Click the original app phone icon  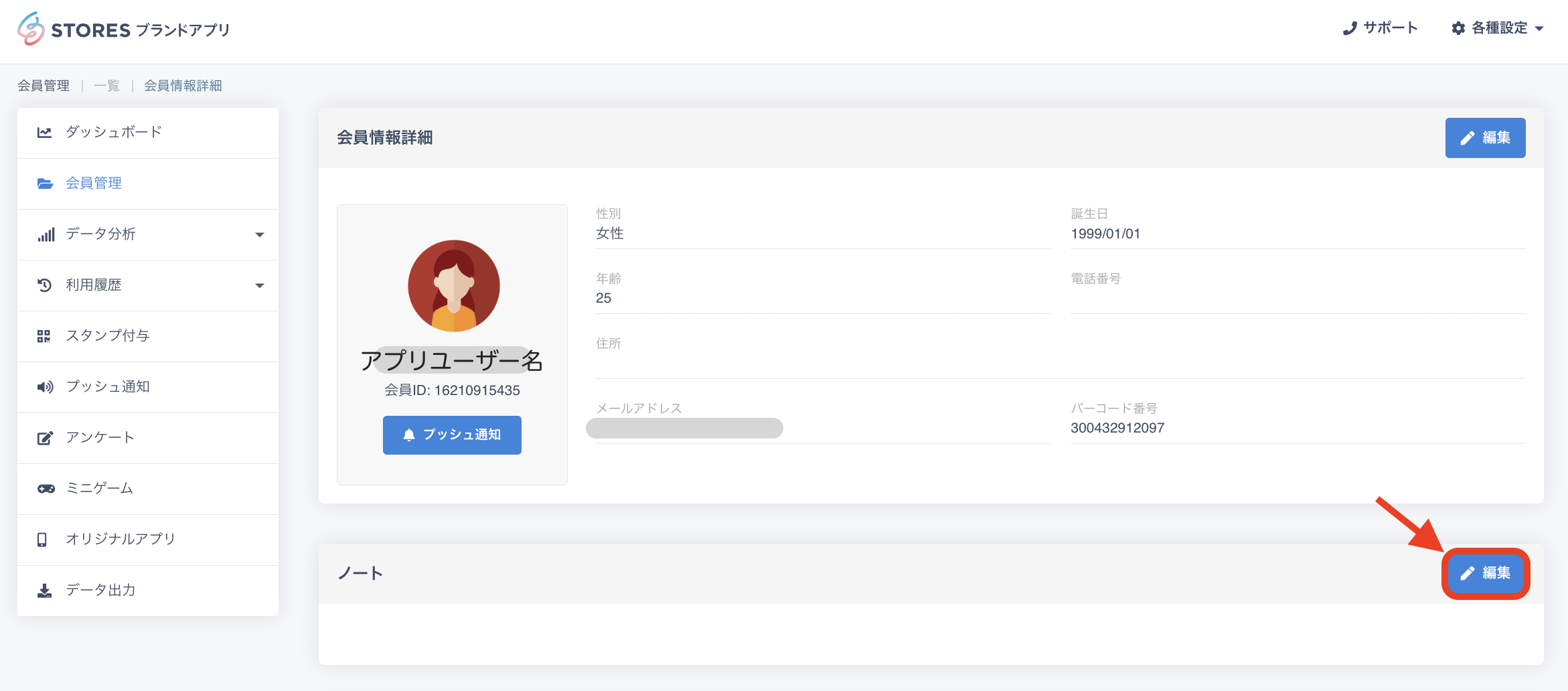coord(42,540)
